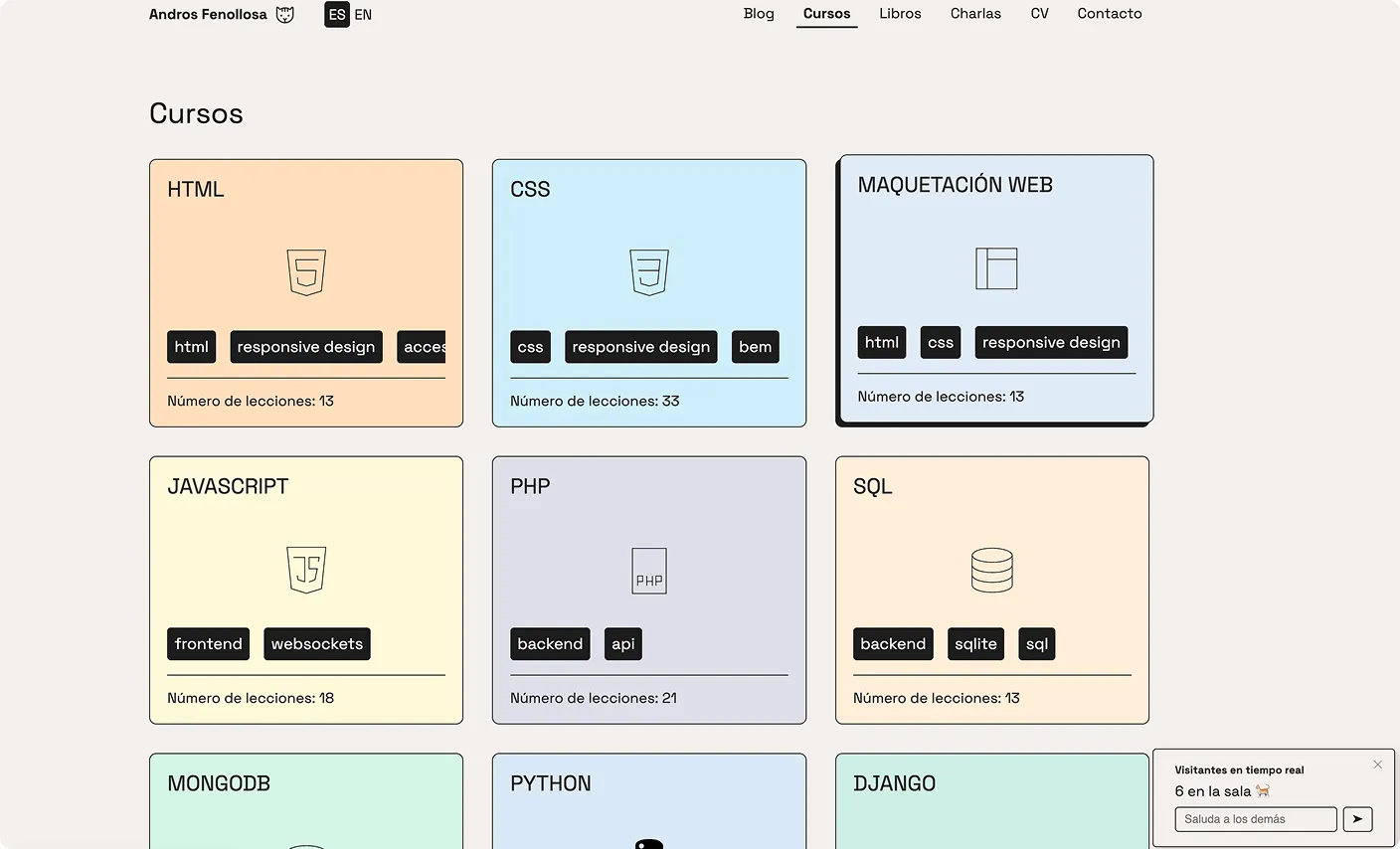Switch language to EN
The width and height of the screenshot is (1400, 849).
click(x=363, y=15)
